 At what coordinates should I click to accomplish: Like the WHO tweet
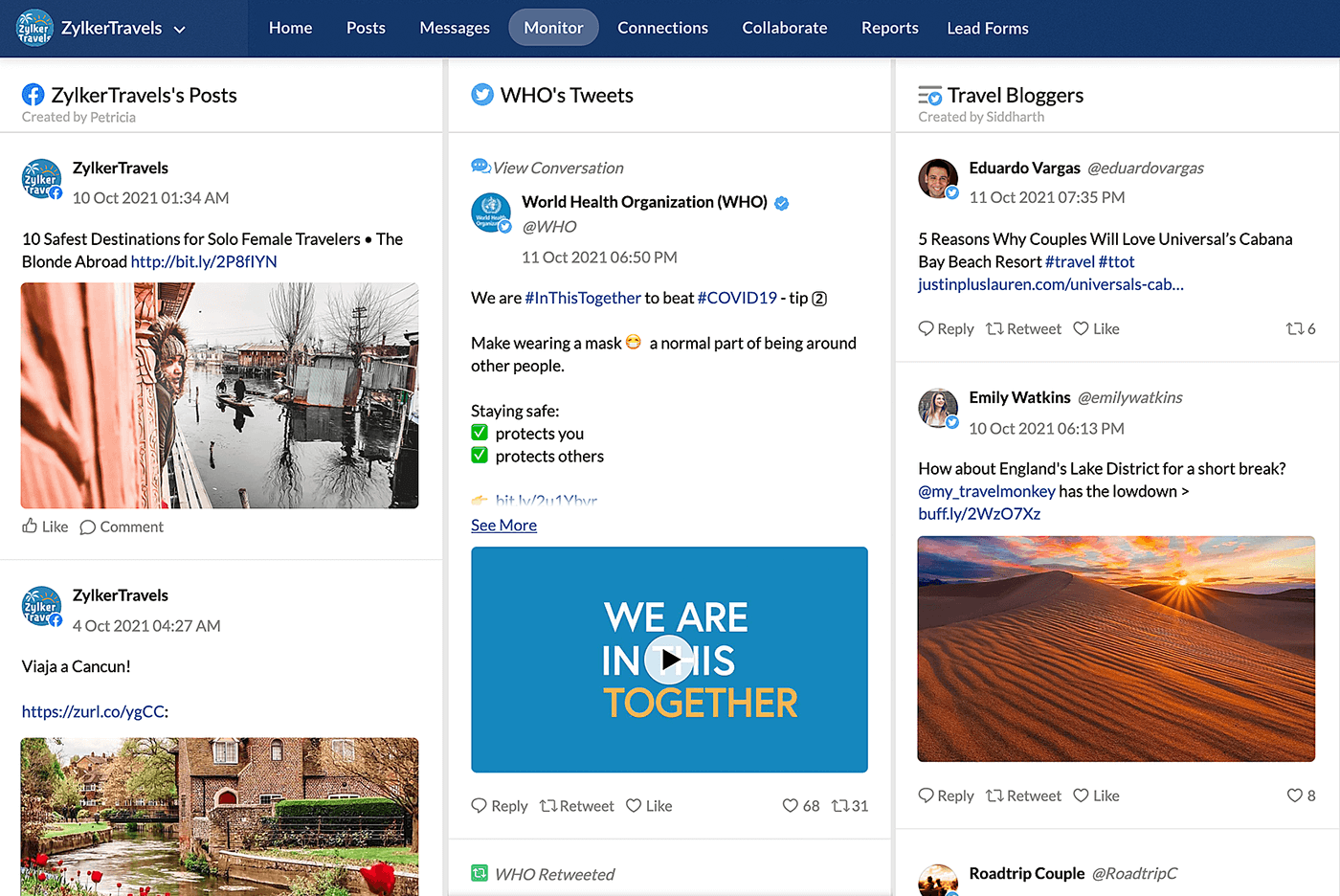[x=649, y=806]
